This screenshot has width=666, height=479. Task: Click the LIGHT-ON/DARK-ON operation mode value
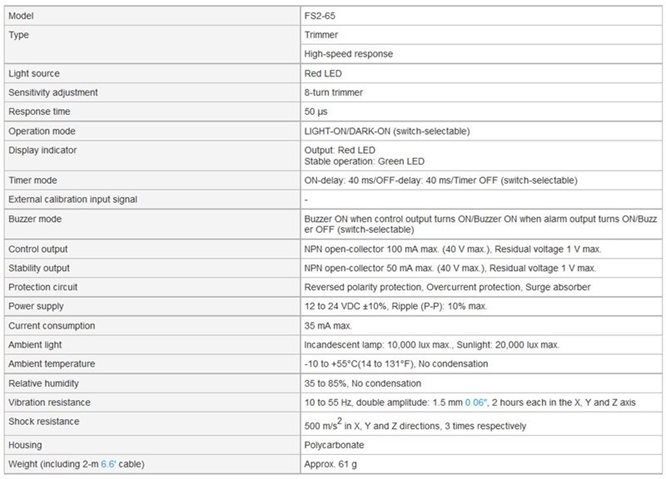coord(386,131)
